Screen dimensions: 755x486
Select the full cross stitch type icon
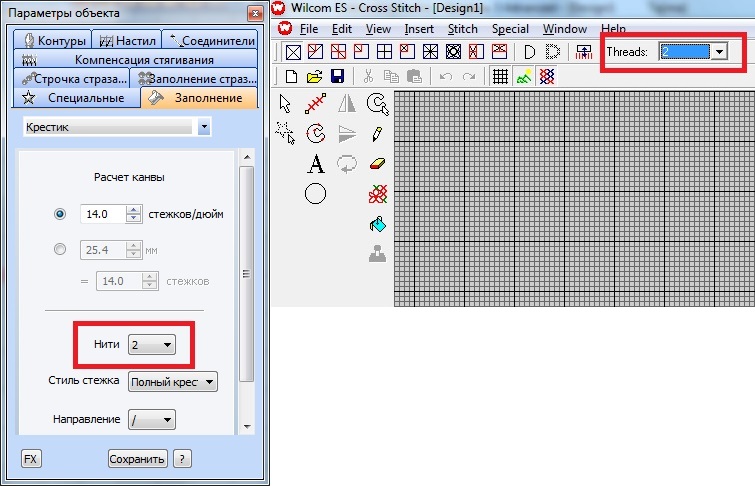tap(293, 52)
